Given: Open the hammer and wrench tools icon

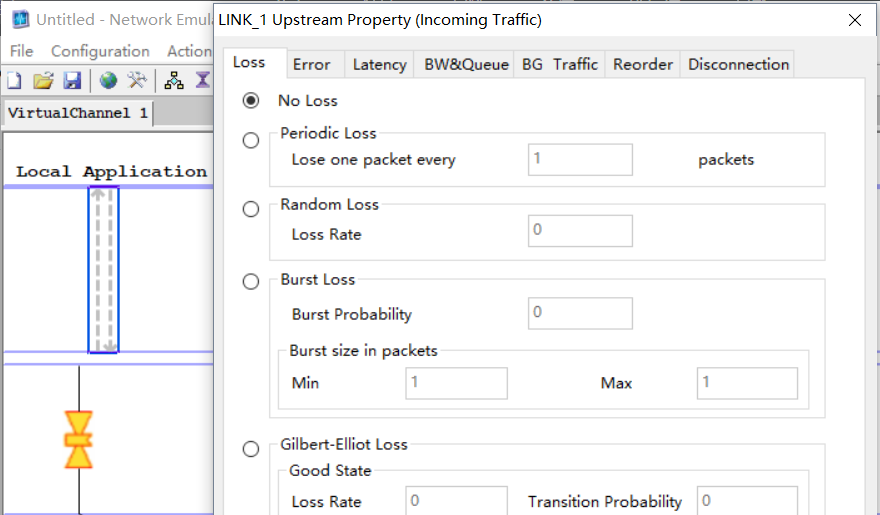Looking at the screenshot, I should 137,80.
